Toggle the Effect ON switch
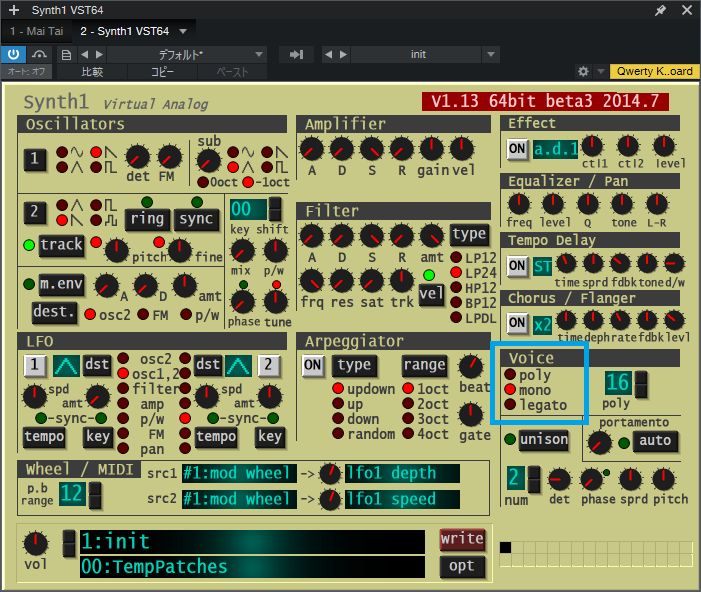Image resolution: width=701 pixels, height=592 pixels. [x=516, y=149]
